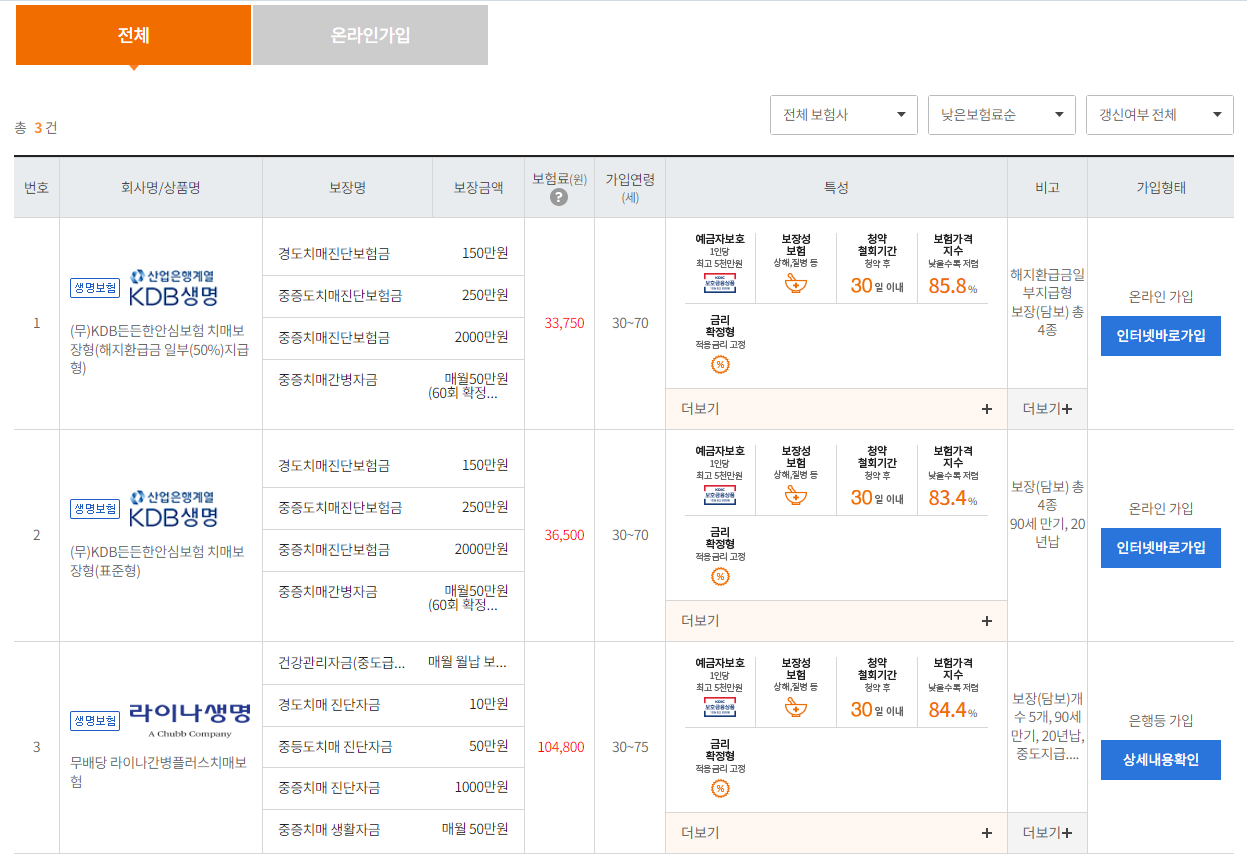Viewport: 1247px width, 865px height.
Task: Open product 무배당 라이나간병플러스치매보험
Action: (158, 772)
